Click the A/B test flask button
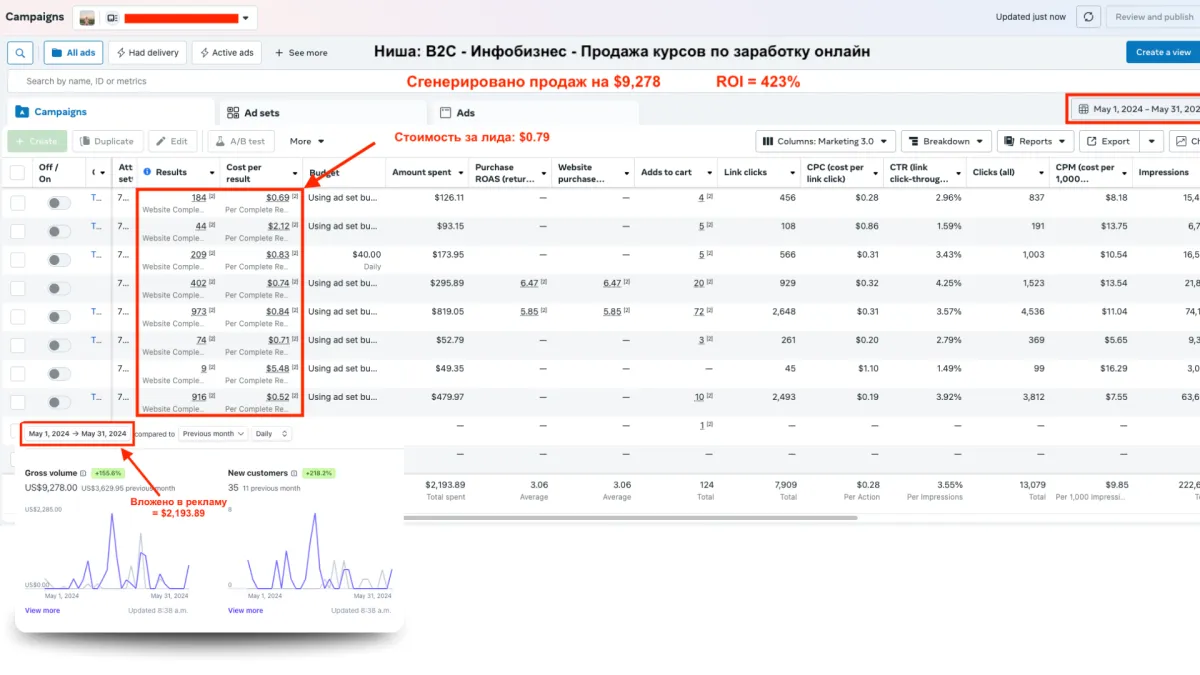1200x675 pixels. click(240, 142)
